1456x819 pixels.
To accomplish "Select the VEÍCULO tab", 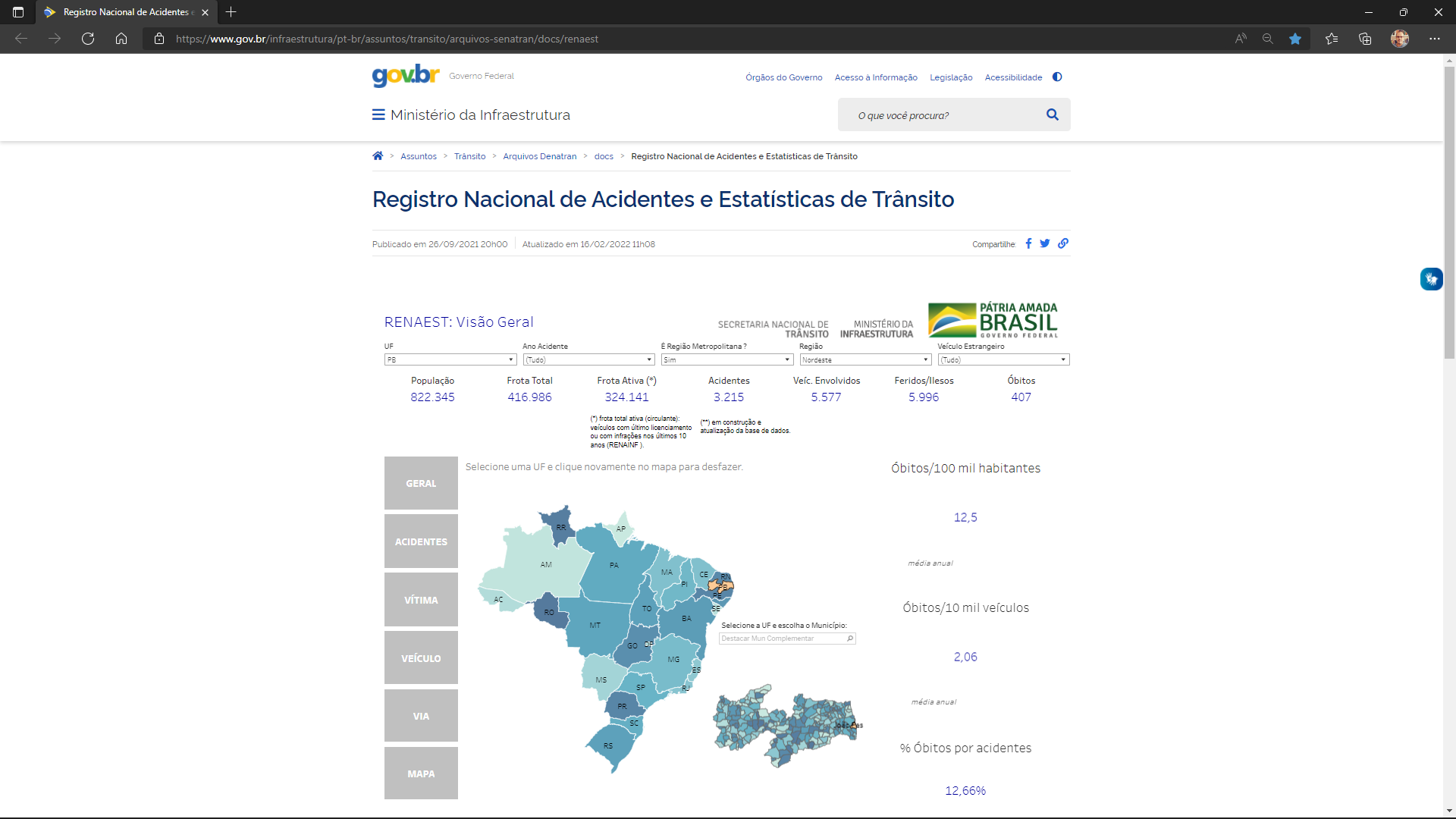I will [x=421, y=658].
